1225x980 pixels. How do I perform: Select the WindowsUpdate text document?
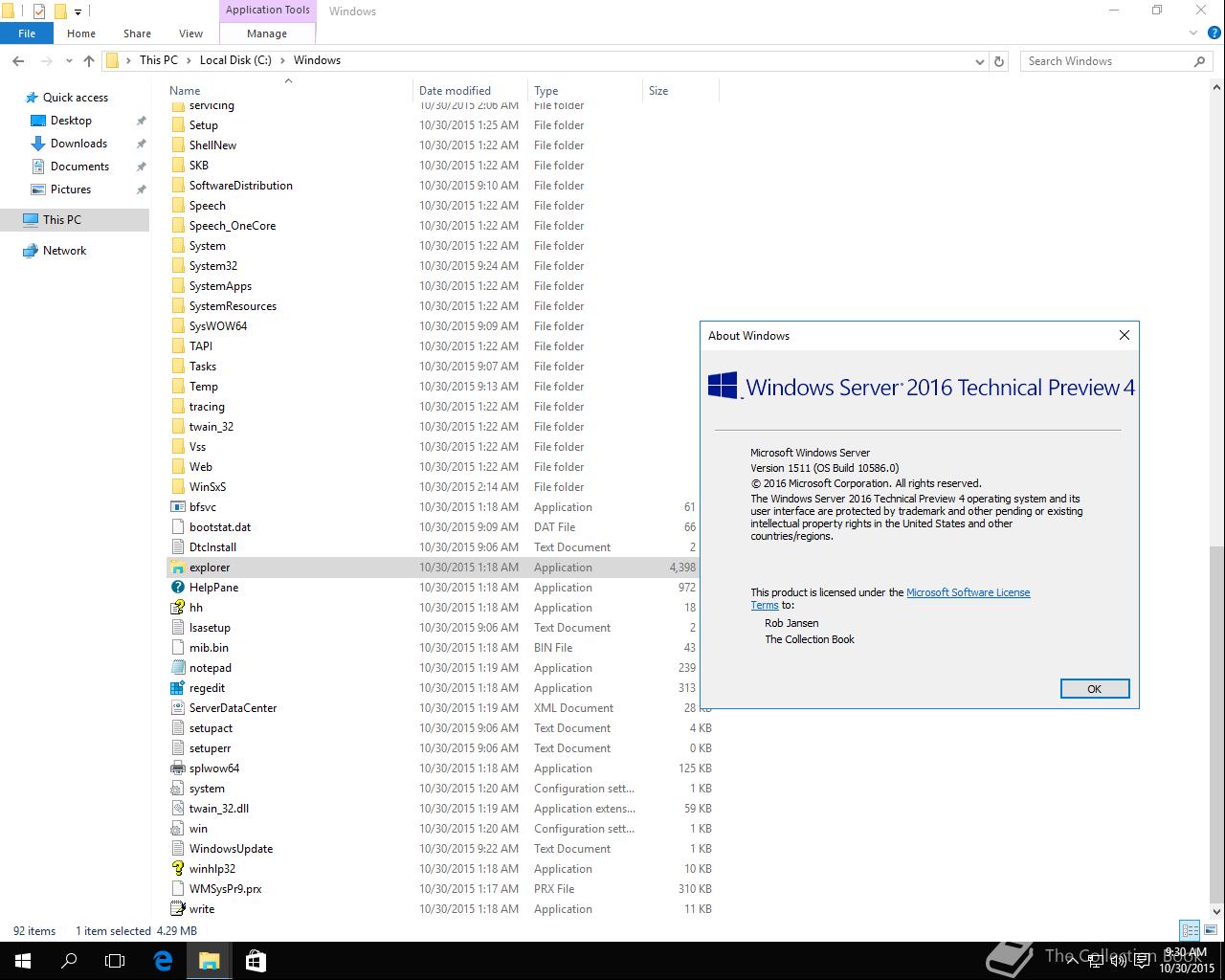(231, 849)
